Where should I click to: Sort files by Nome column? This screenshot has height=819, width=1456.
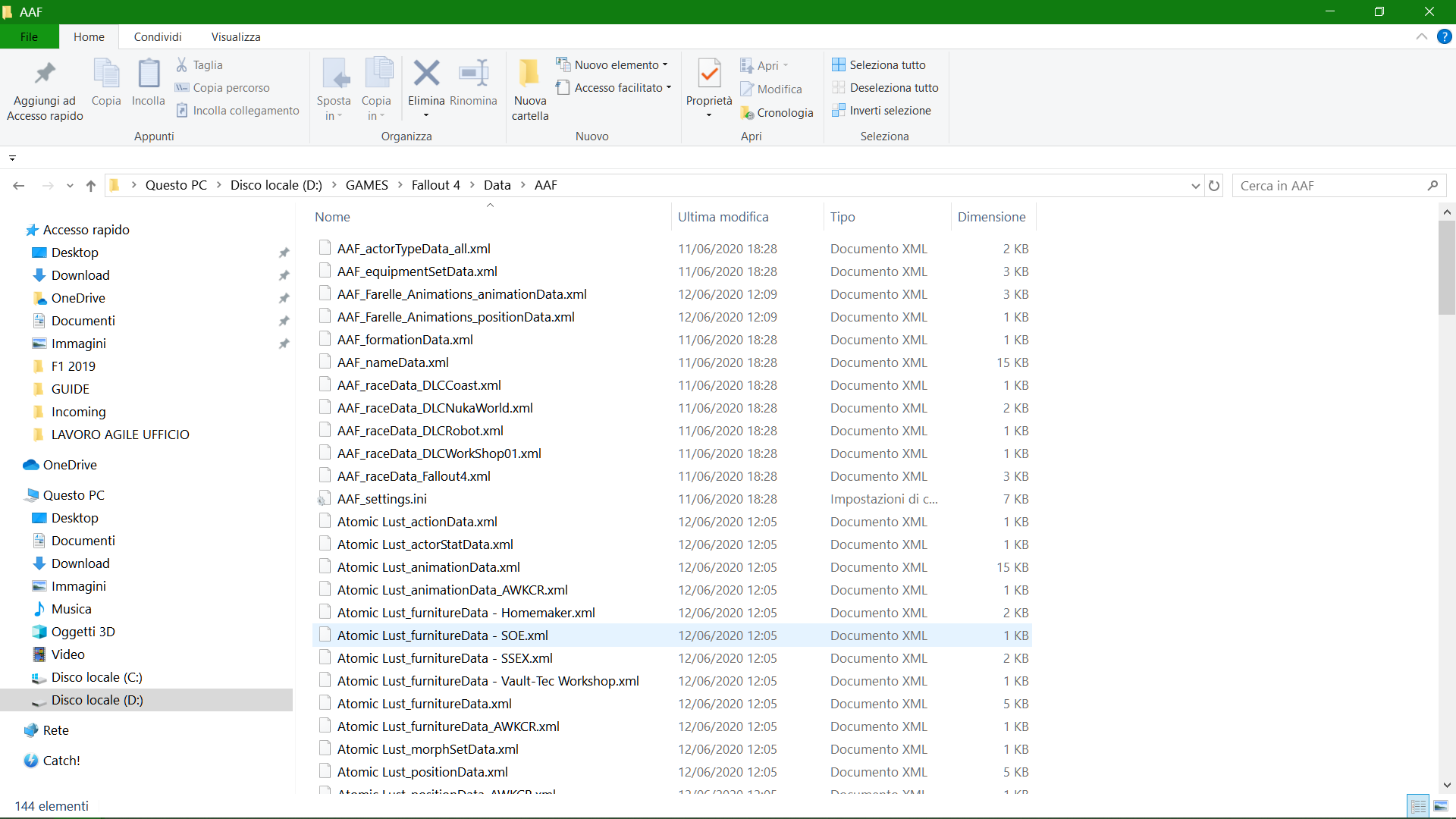(x=332, y=217)
